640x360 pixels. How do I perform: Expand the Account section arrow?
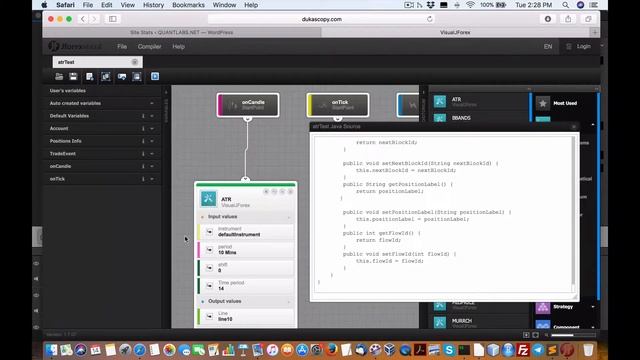152,129
